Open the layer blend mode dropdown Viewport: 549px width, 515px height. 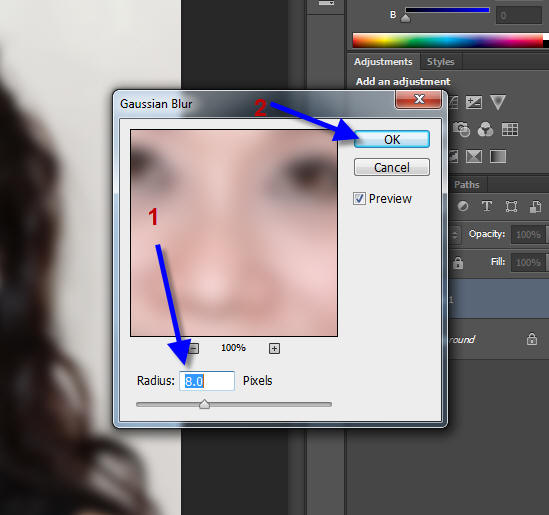click(454, 234)
